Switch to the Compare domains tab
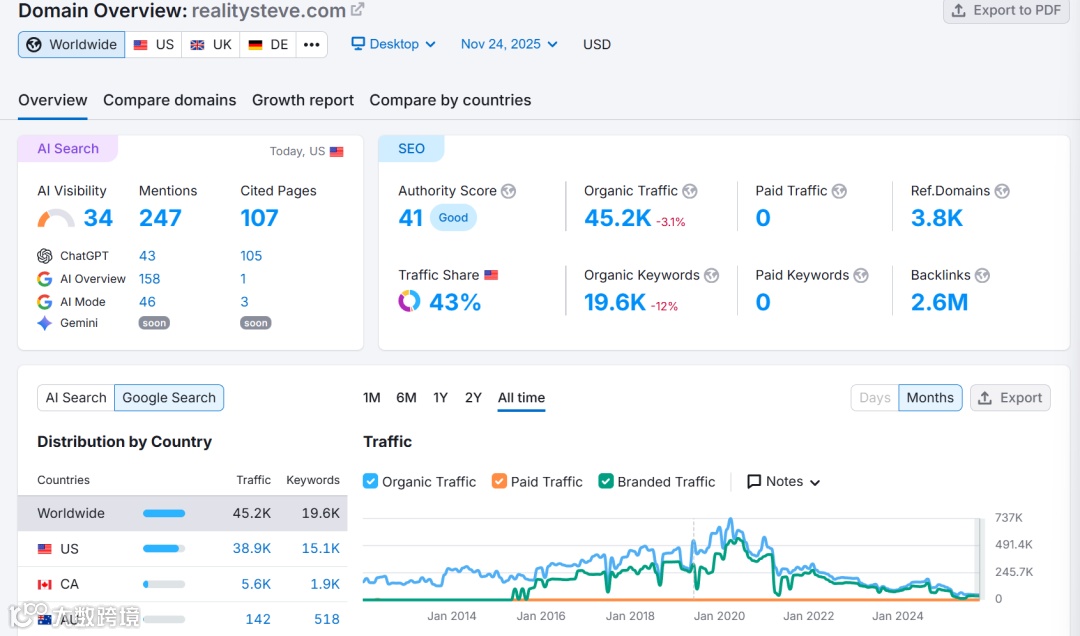The width and height of the screenshot is (1080, 636). pyautogui.click(x=169, y=100)
